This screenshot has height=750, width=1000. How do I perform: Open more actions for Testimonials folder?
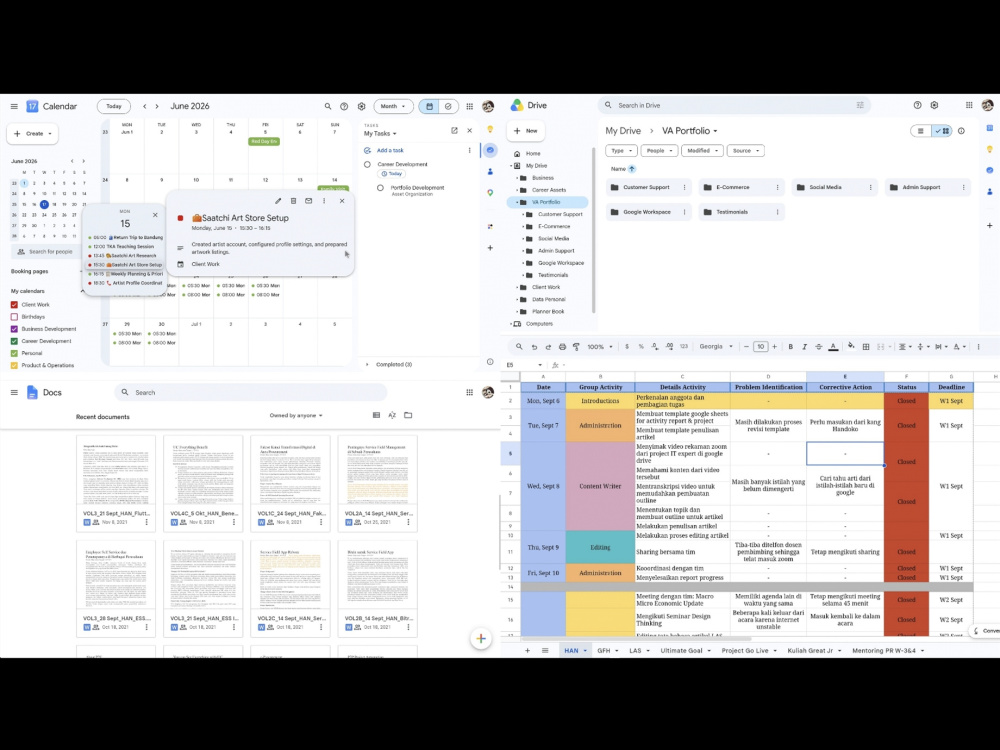[777, 212]
